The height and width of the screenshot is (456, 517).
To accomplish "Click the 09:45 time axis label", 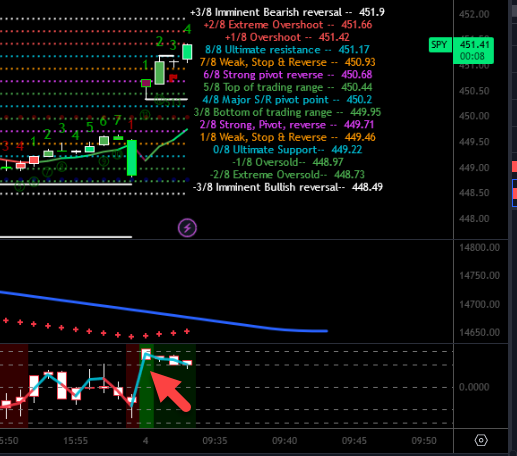I will point(354,441).
